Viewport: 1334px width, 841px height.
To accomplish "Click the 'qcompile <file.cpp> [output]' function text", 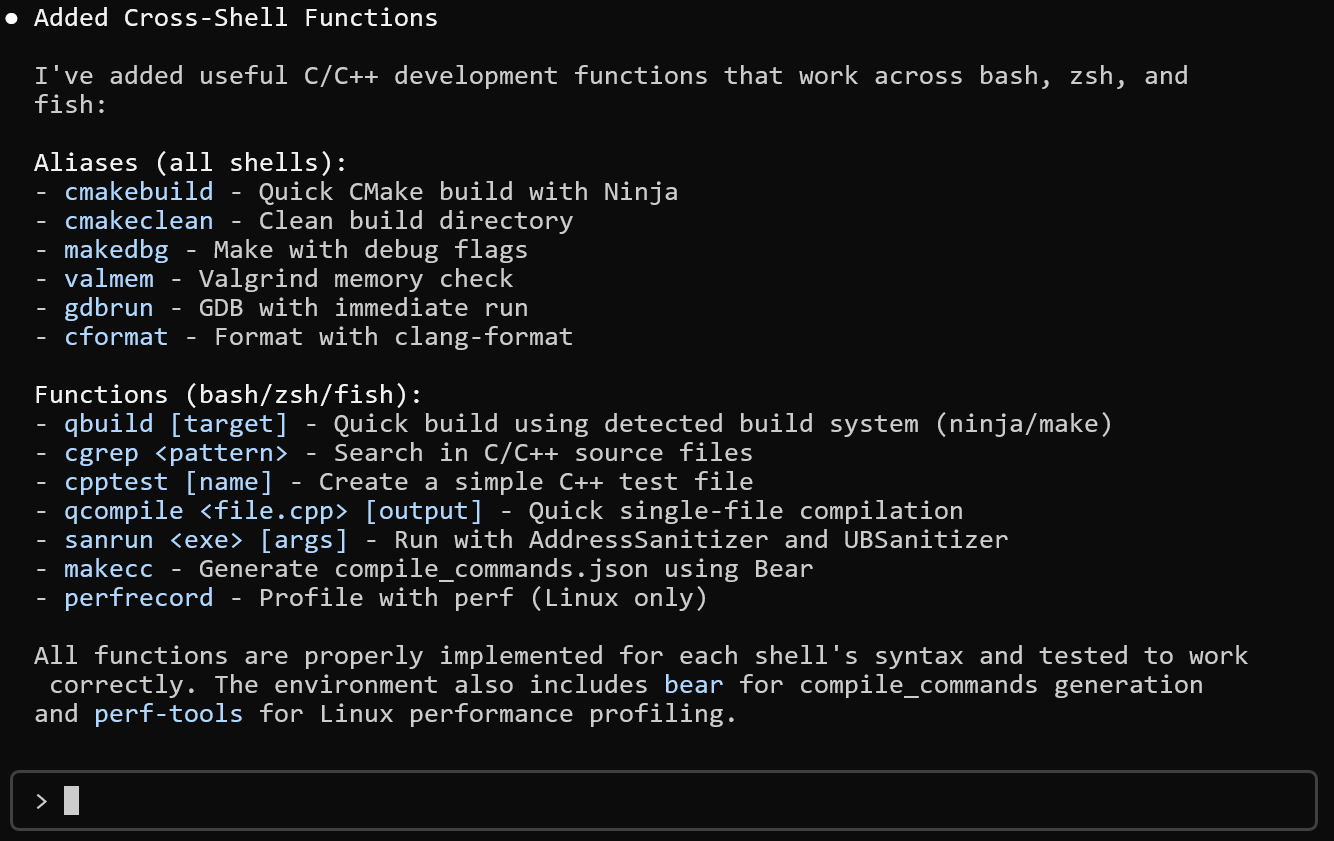I will coord(273,511).
